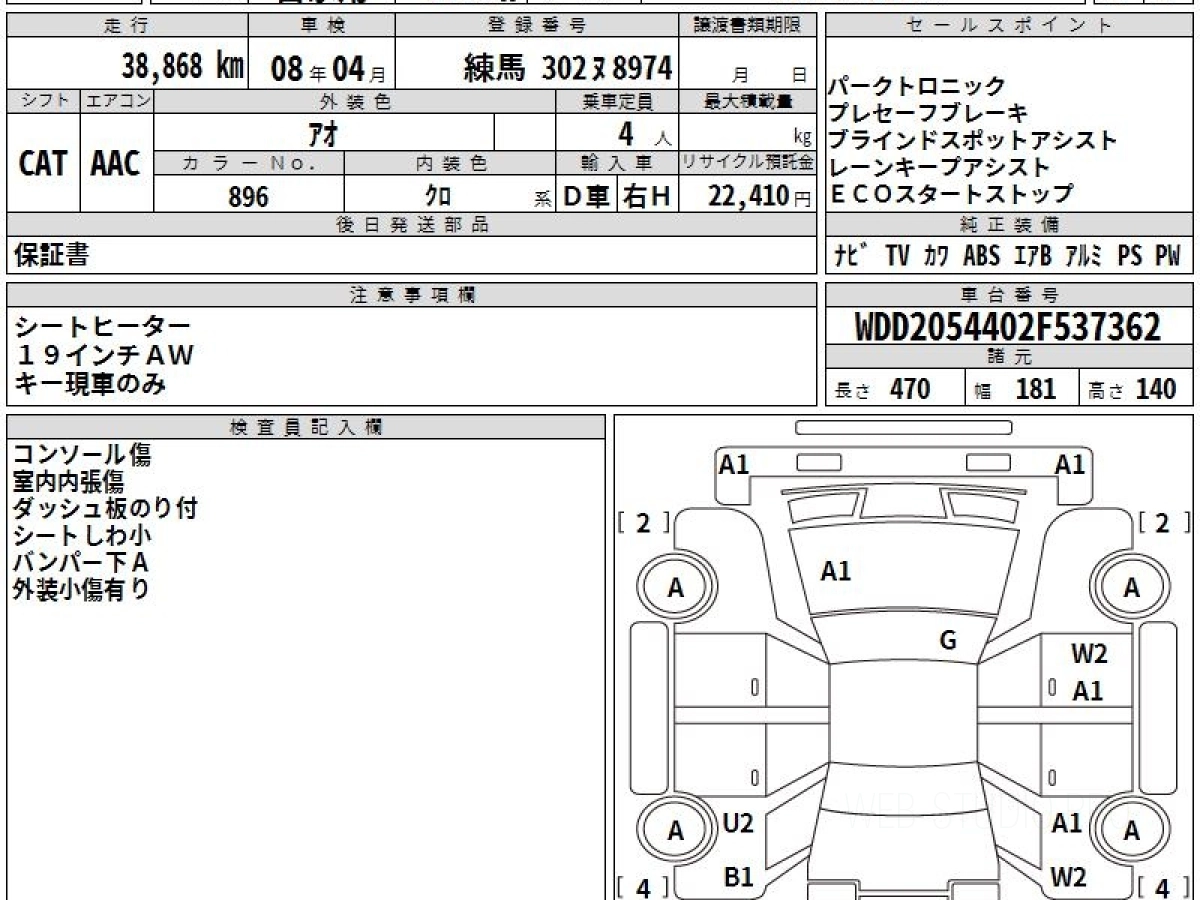
Task: Click the 検査員記入欄 header
Action: pos(306,427)
